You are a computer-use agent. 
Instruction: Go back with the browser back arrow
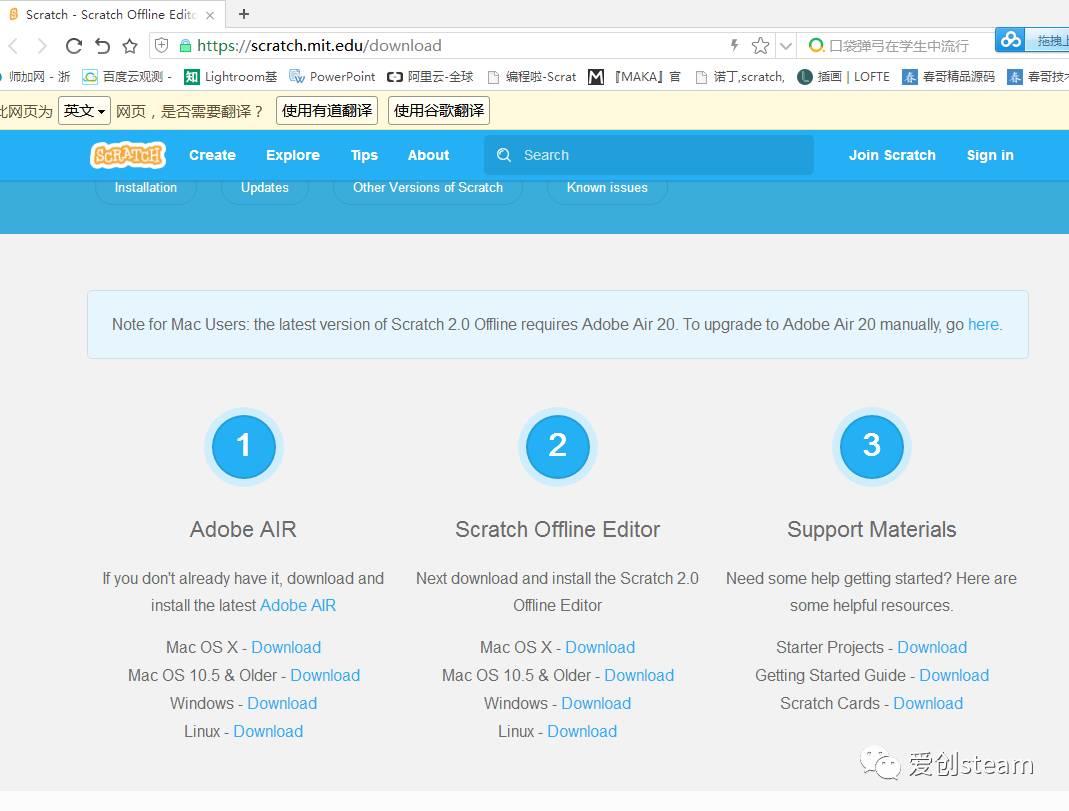pyautogui.click(x=12, y=46)
